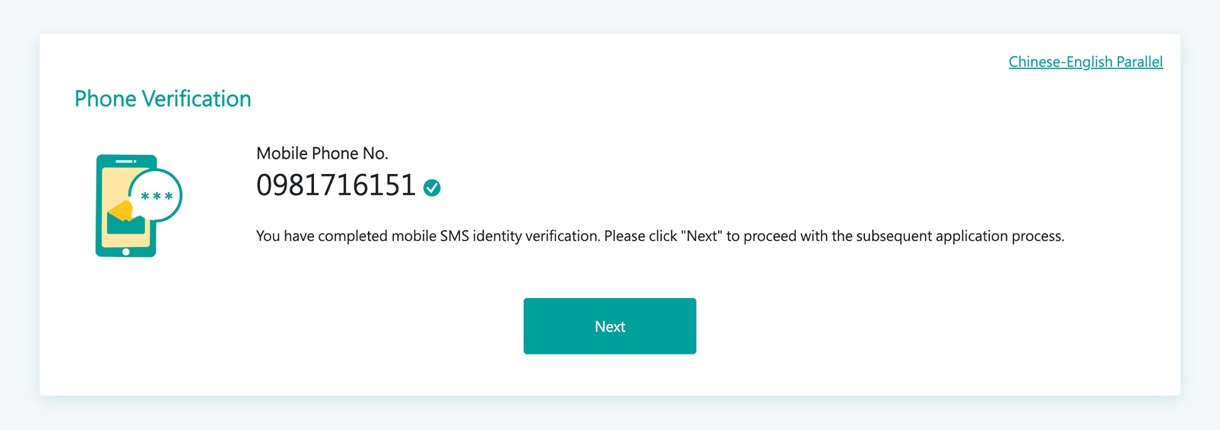Click the green Next button

tap(609, 326)
